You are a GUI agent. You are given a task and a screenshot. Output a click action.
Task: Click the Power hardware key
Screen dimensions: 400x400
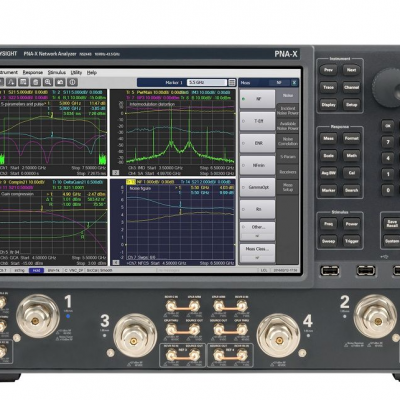(x=351, y=224)
